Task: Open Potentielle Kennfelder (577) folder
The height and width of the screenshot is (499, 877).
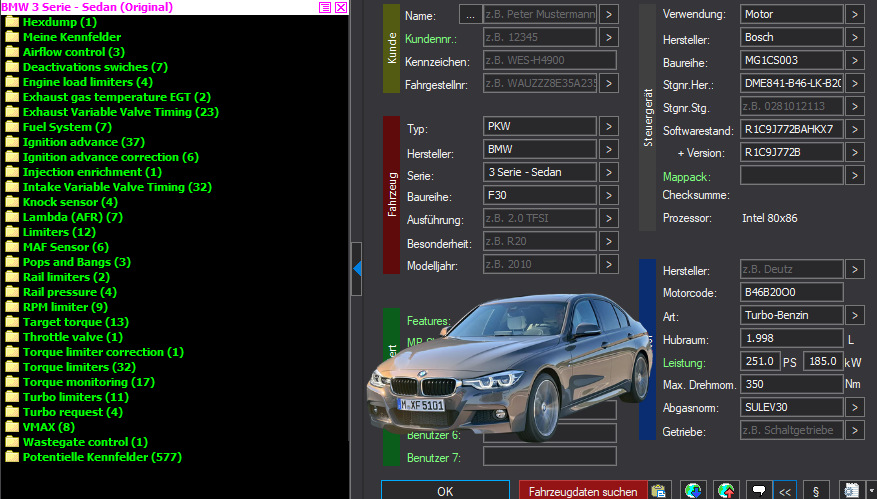Action: (93, 457)
